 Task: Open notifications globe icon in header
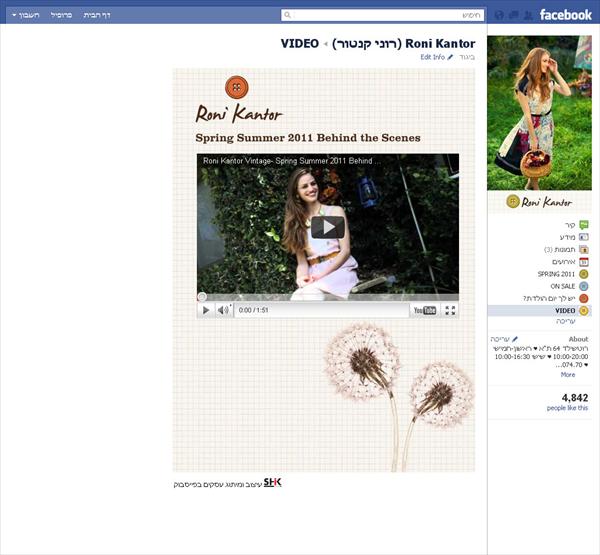click(x=499, y=15)
